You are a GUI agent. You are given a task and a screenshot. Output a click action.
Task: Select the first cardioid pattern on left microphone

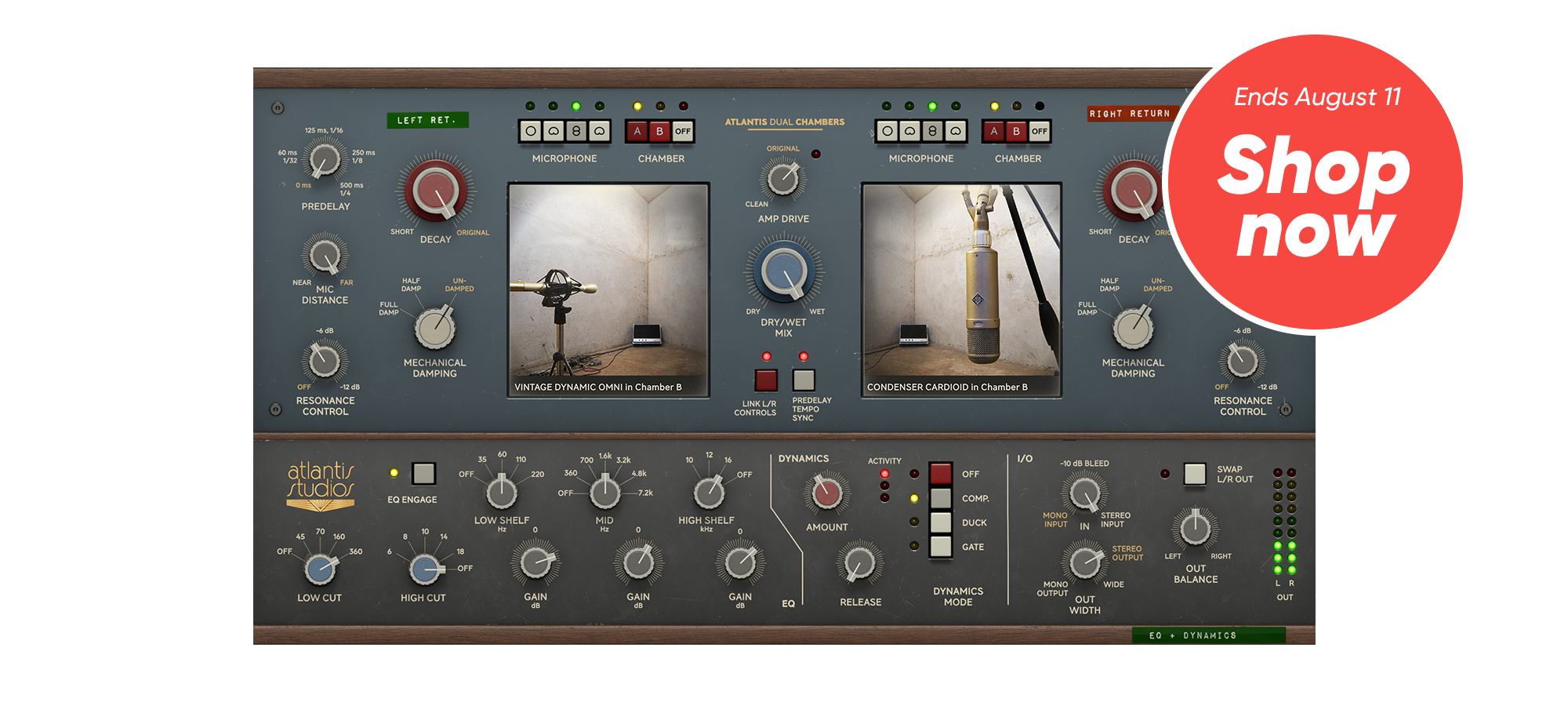[554, 131]
